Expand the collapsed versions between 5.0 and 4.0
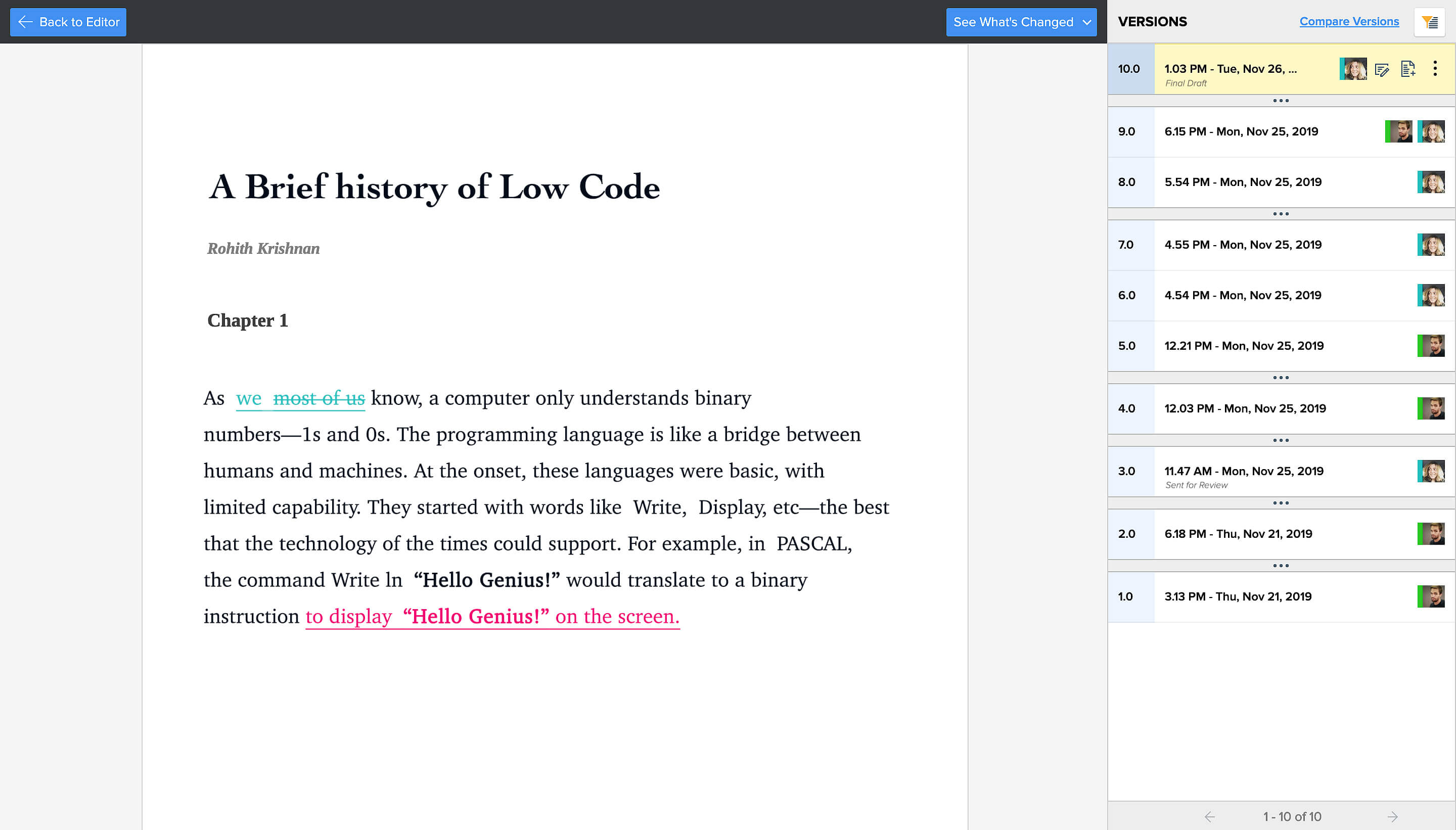This screenshot has height=830, width=1456. (1281, 377)
